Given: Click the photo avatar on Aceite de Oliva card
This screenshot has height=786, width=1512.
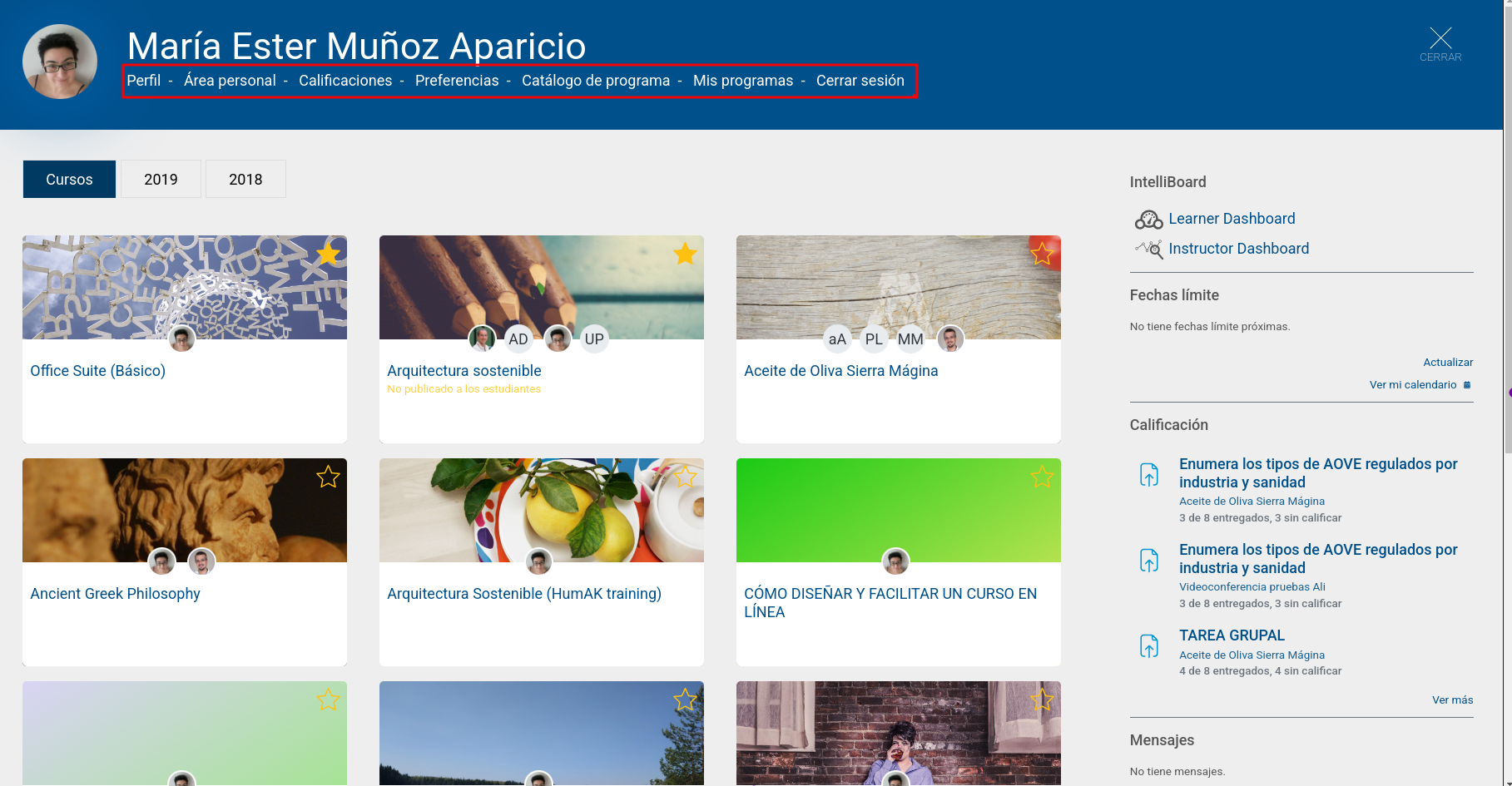Looking at the screenshot, I should [x=950, y=339].
